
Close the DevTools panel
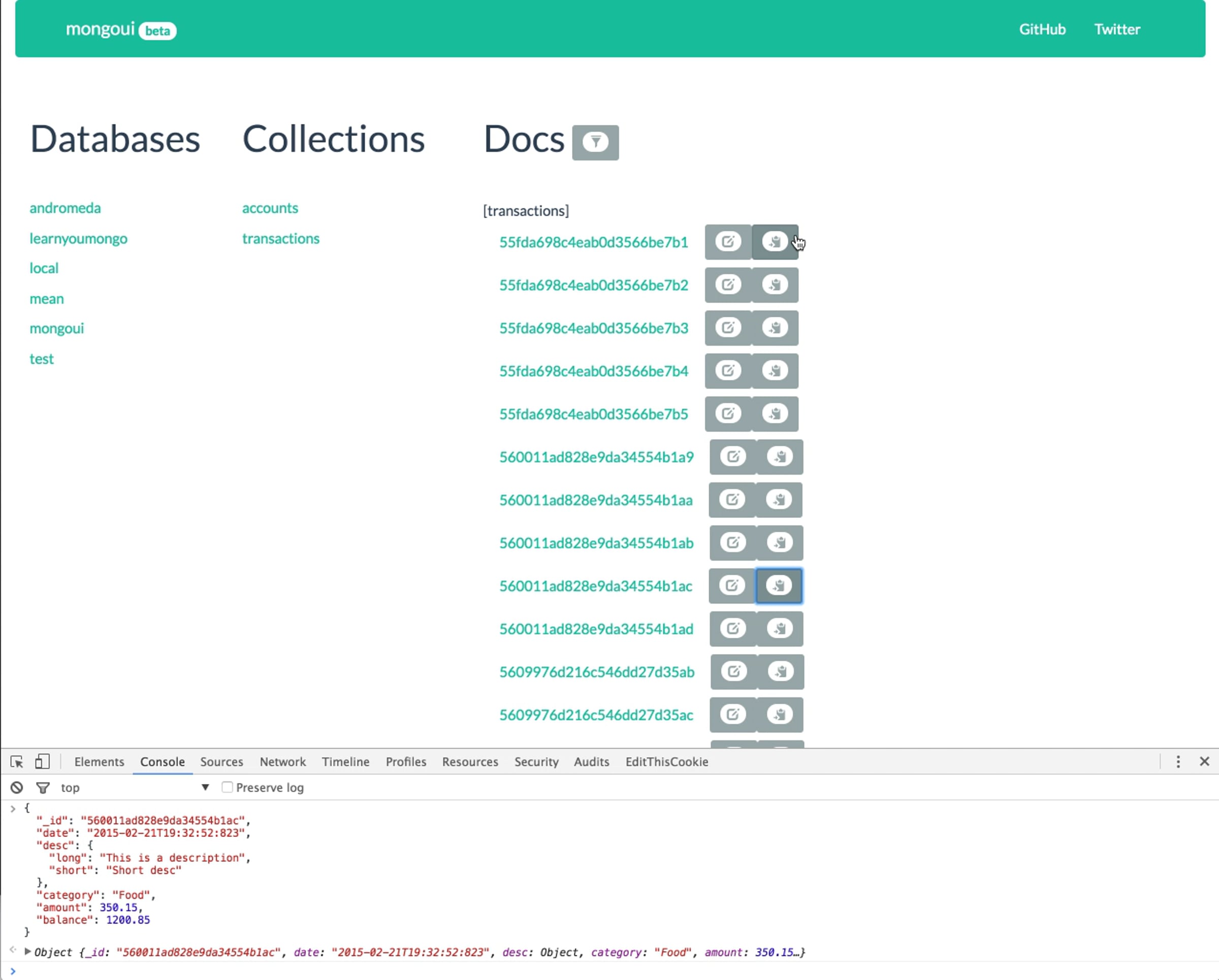[x=1205, y=762]
